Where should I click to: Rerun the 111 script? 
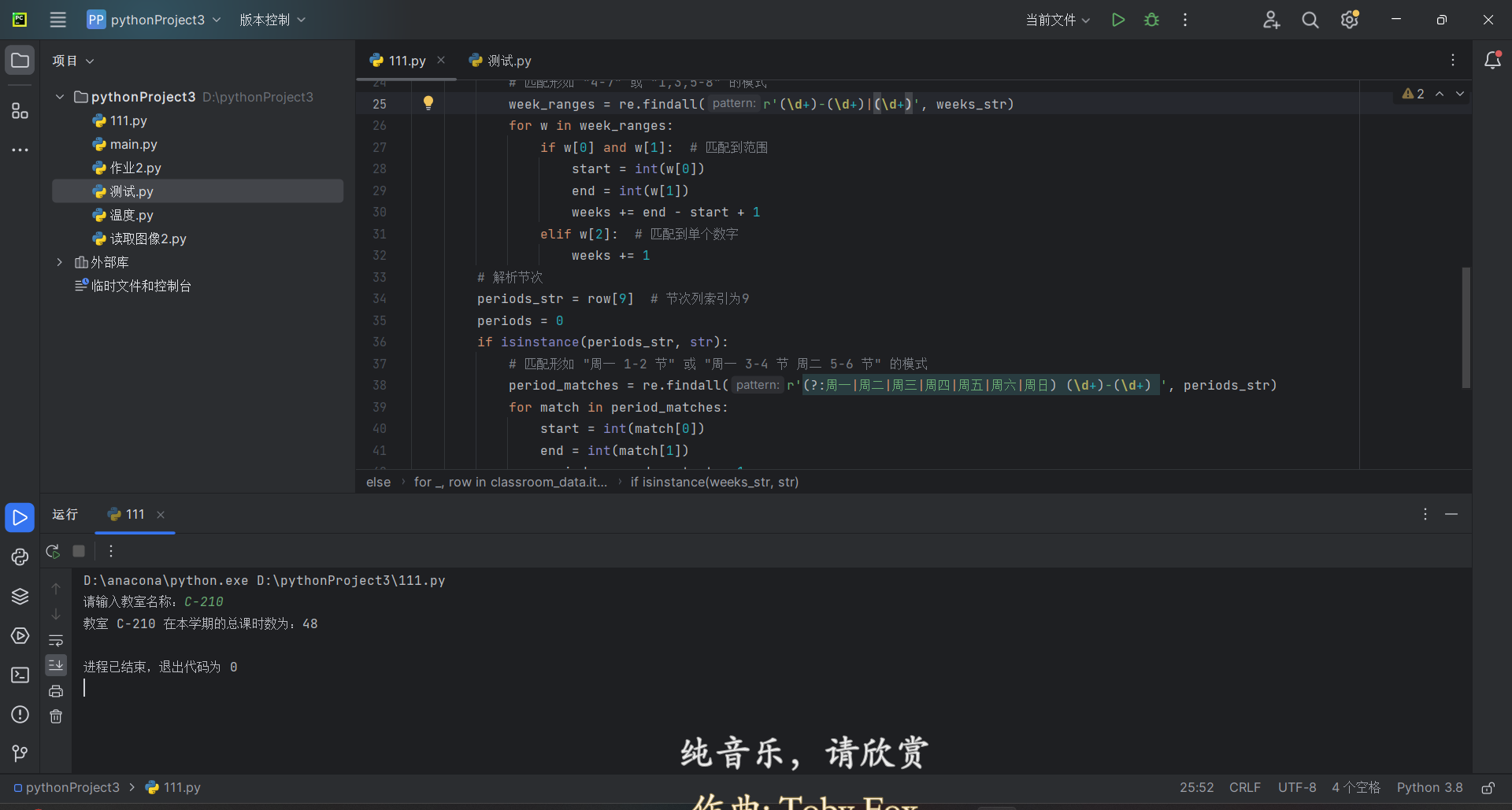pyautogui.click(x=53, y=551)
